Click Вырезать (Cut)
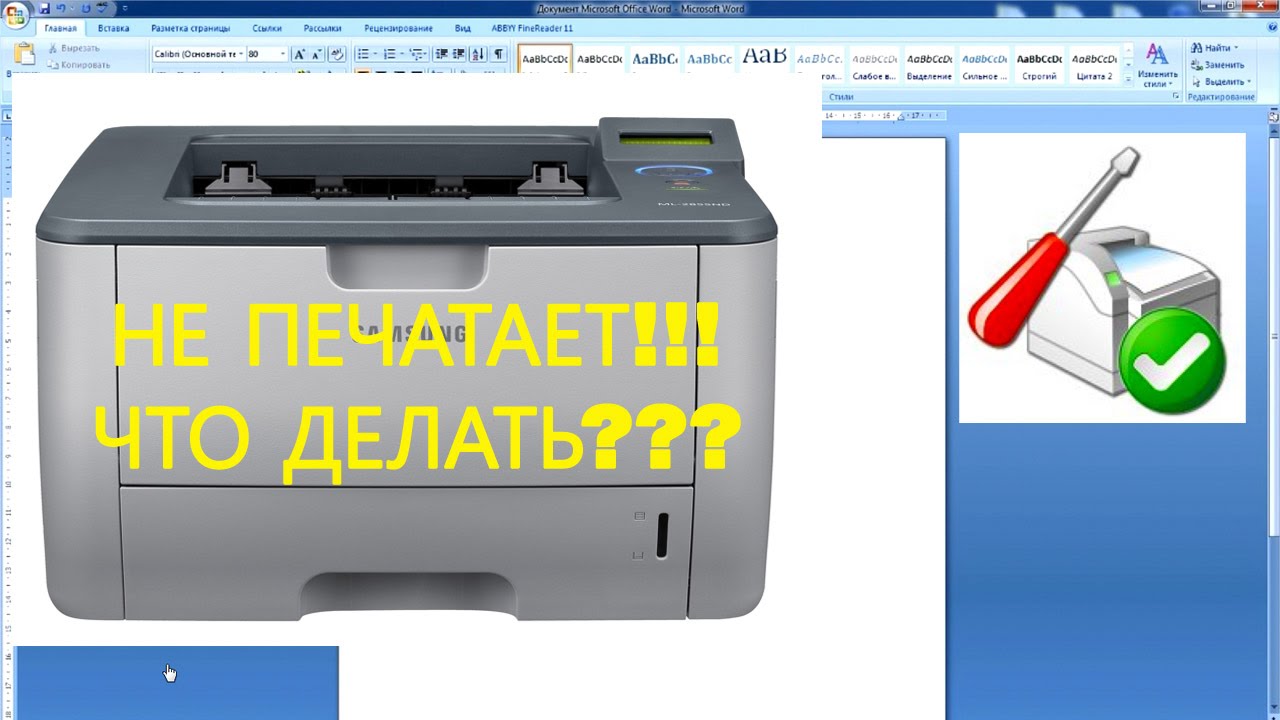This screenshot has height=720, width=1280. click(72, 48)
